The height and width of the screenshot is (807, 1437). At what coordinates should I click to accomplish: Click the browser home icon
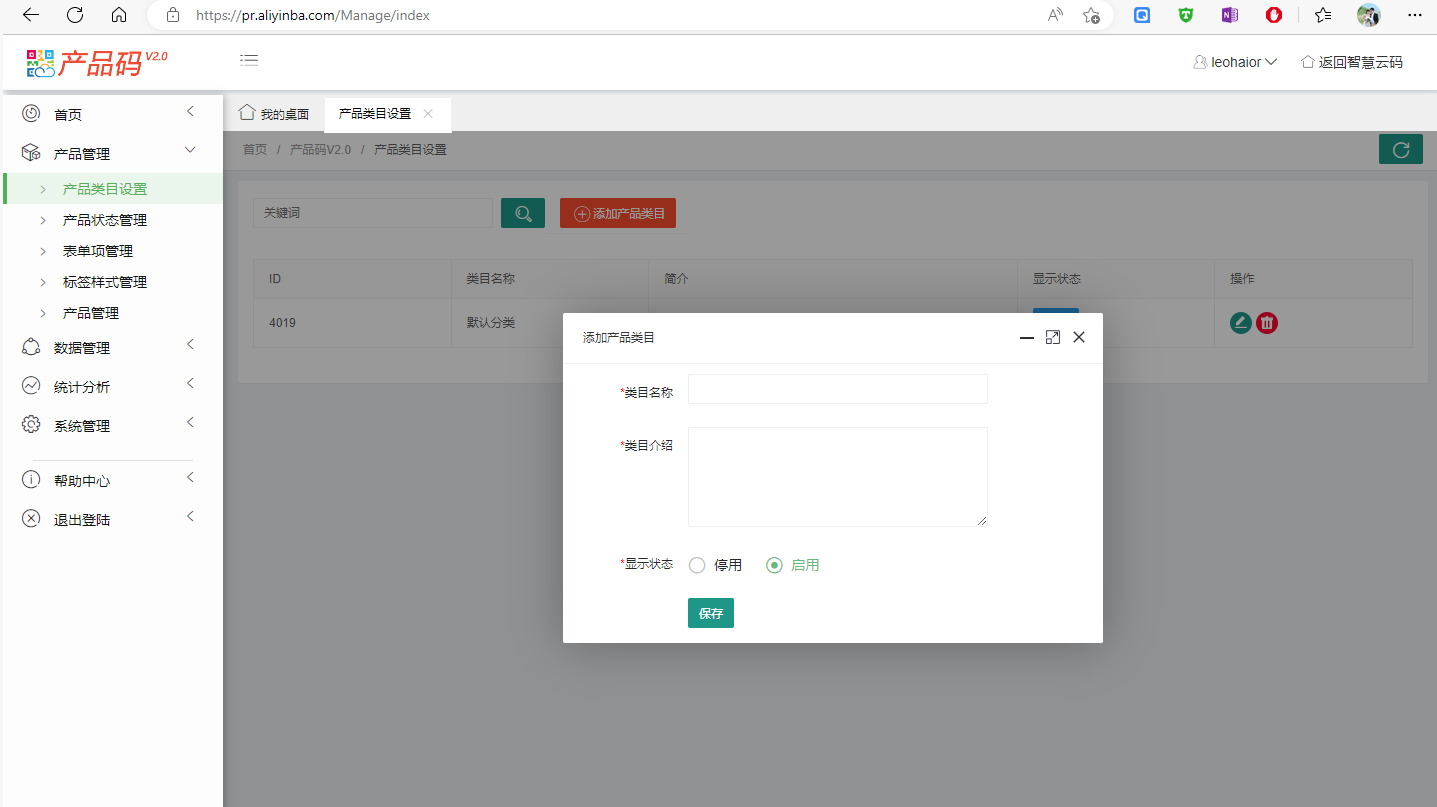tap(119, 15)
